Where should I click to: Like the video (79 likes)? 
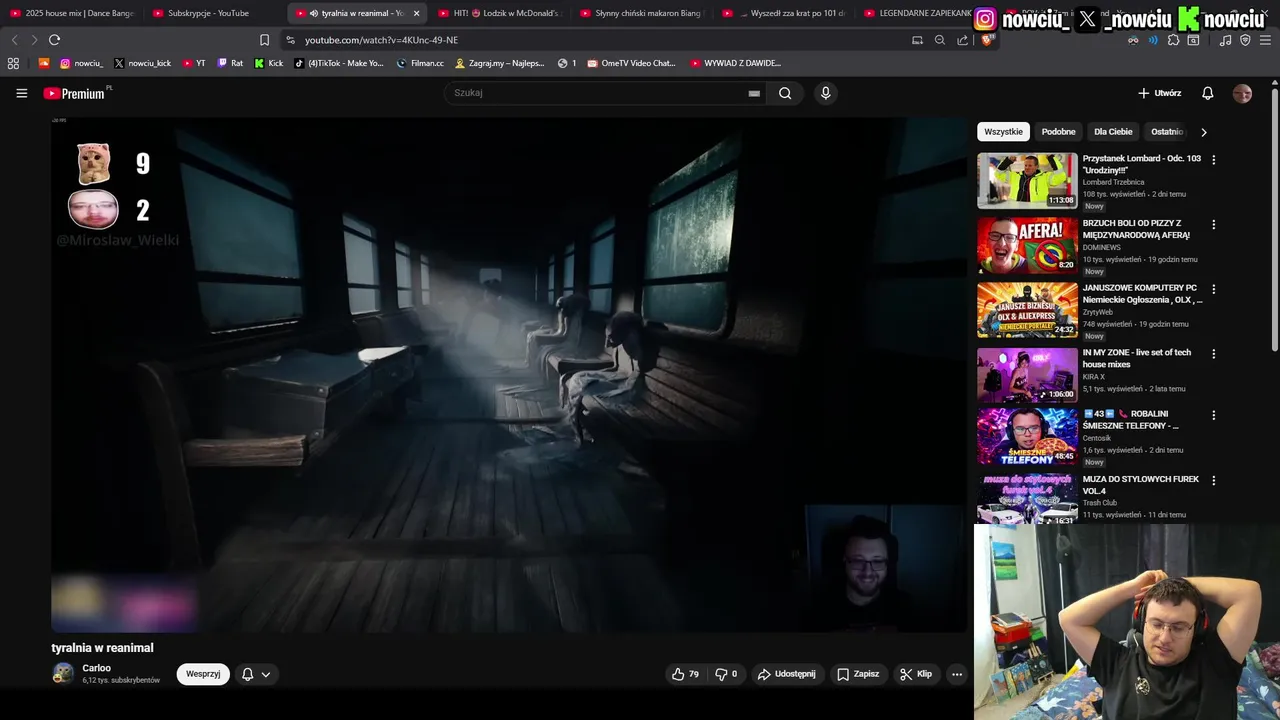pos(685,674)
